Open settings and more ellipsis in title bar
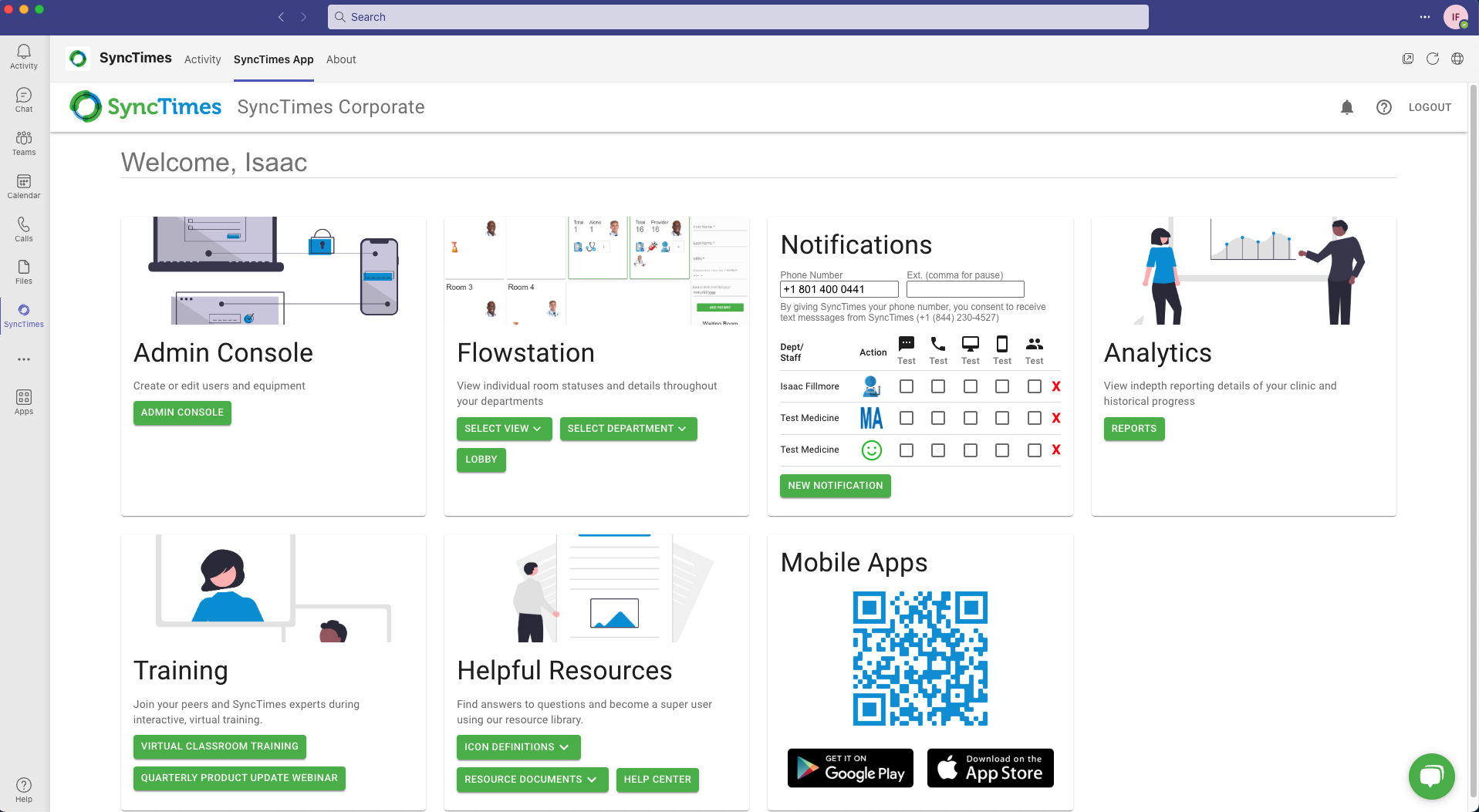The image size is (1479, 812). click(1424, 17)
